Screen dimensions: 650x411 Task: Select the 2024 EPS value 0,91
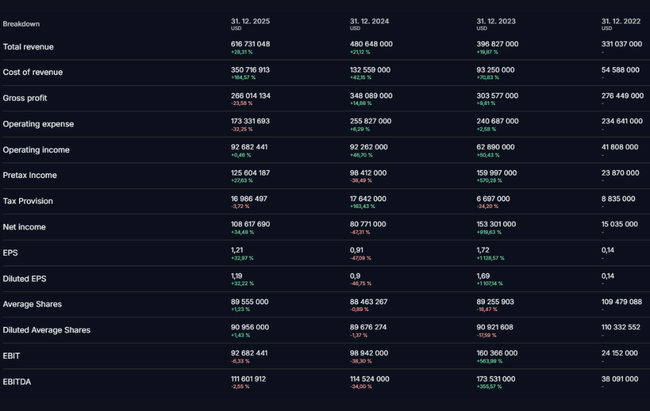[x=357, y=249]
